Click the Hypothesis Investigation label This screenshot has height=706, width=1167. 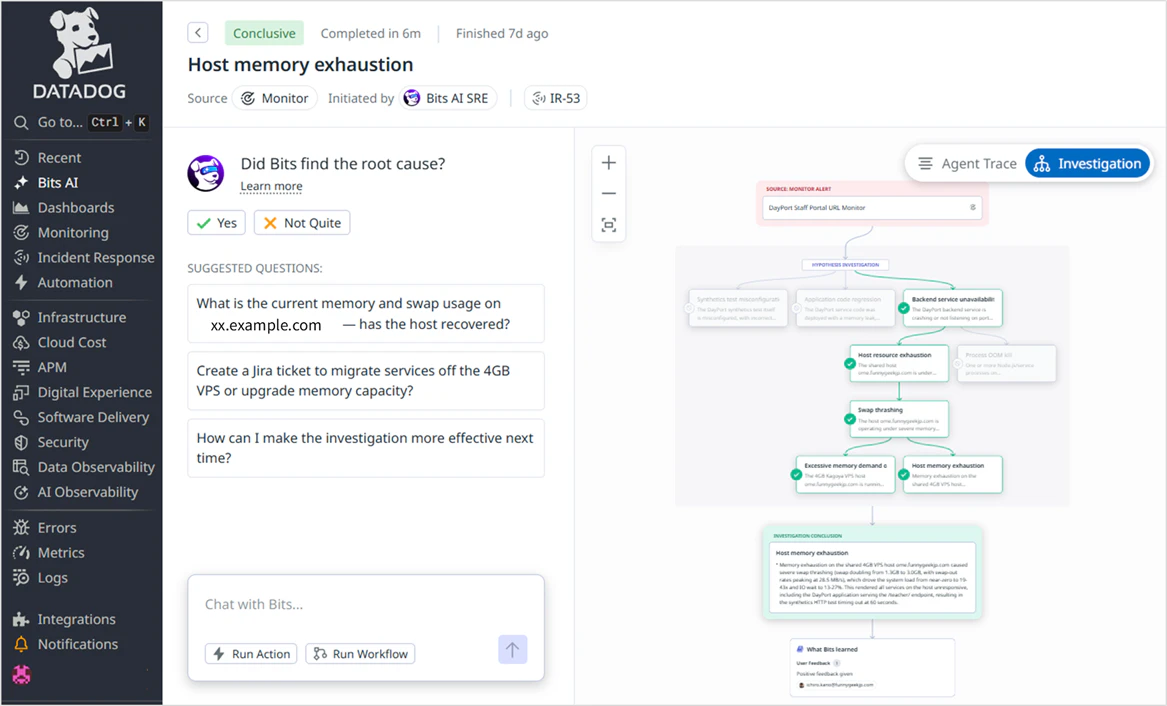click(845, 265)
